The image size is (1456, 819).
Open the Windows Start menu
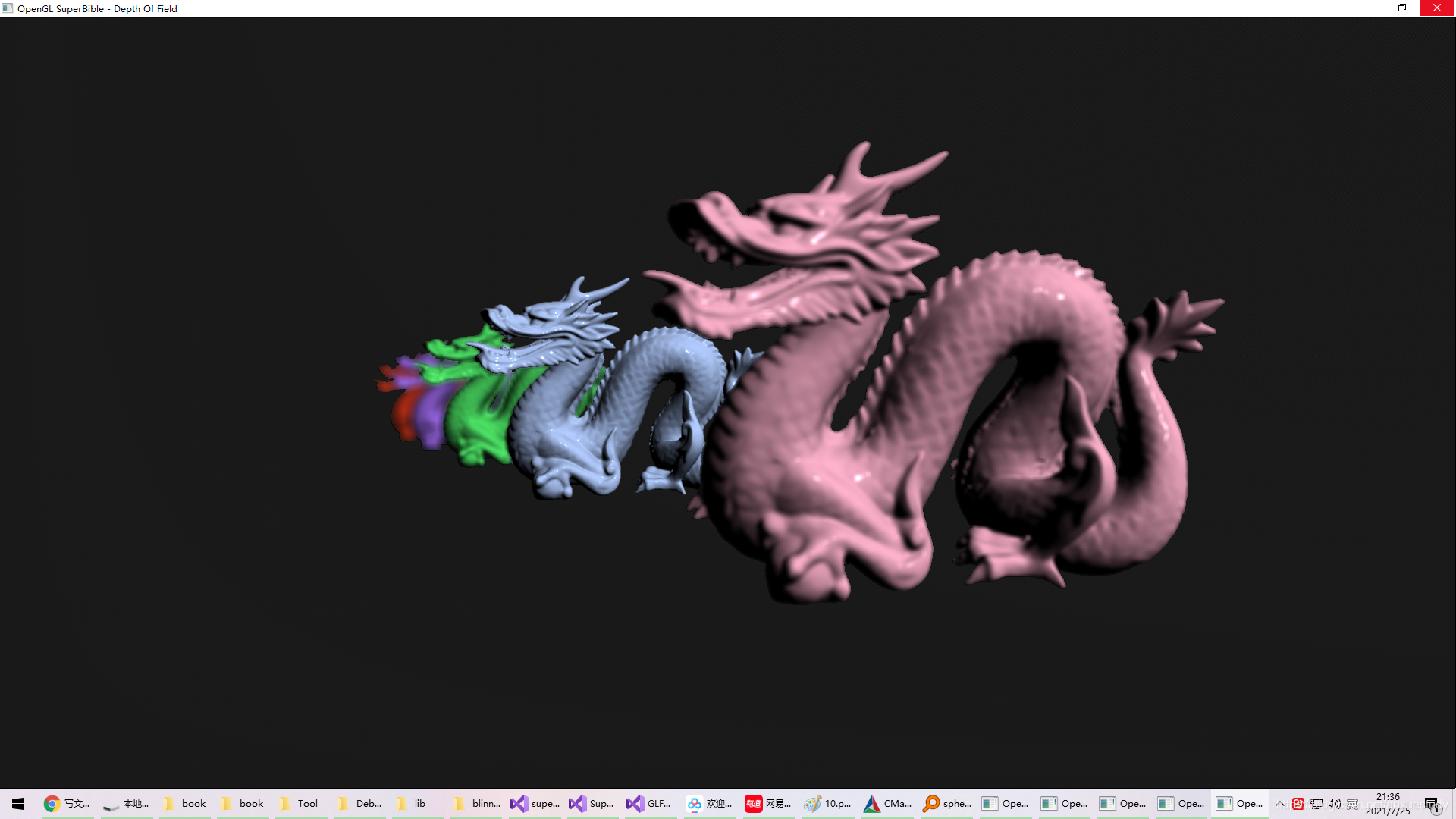tap(18, 804)
